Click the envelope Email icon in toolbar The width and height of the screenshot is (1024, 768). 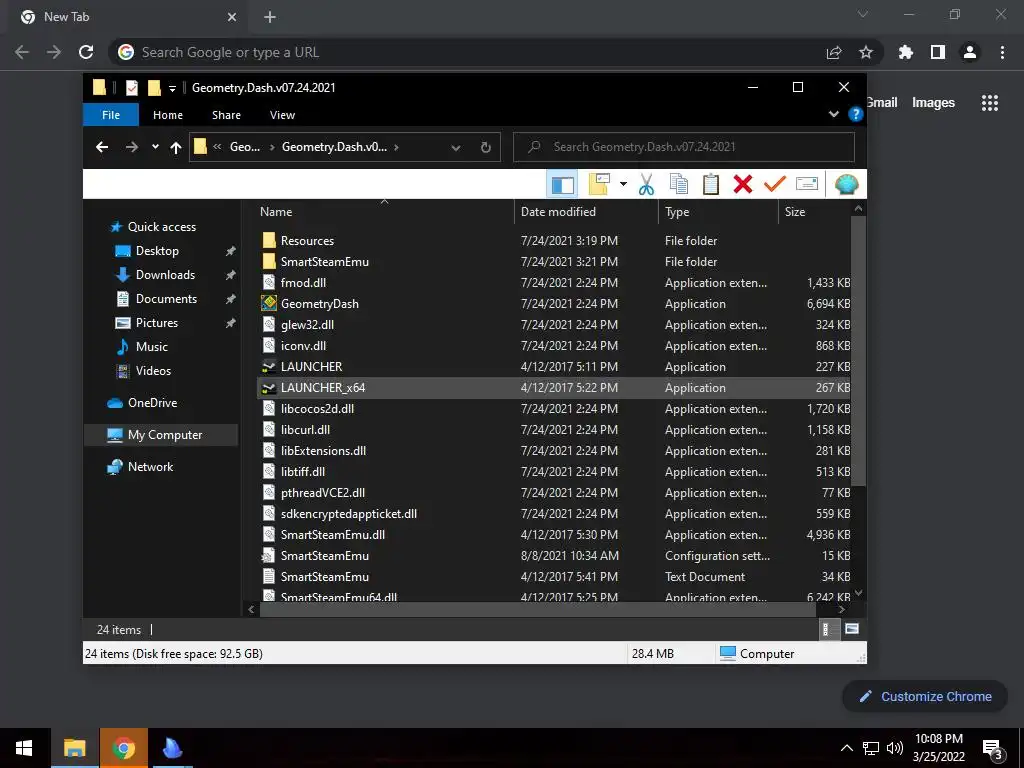807,184
